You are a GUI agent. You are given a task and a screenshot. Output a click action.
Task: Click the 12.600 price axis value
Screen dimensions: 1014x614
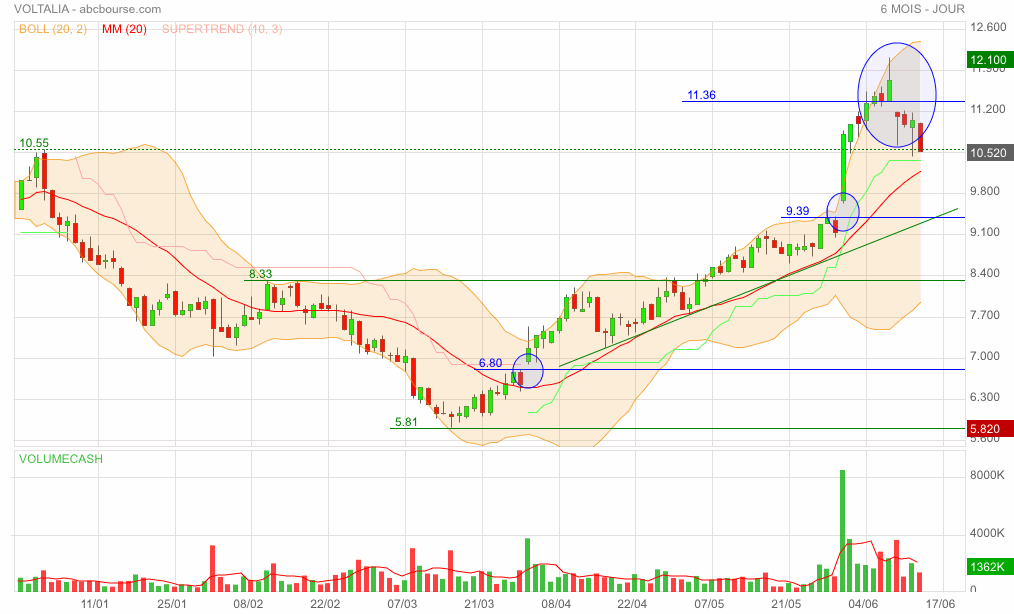tap(988, 27)
